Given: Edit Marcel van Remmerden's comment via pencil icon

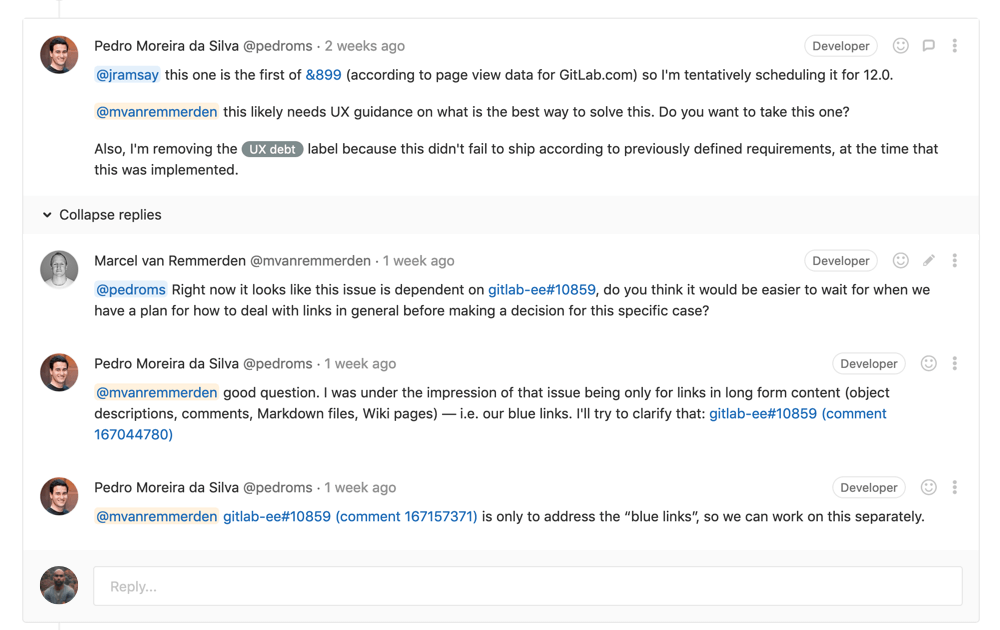Looking at the screenshot, I should click(928, 260).
